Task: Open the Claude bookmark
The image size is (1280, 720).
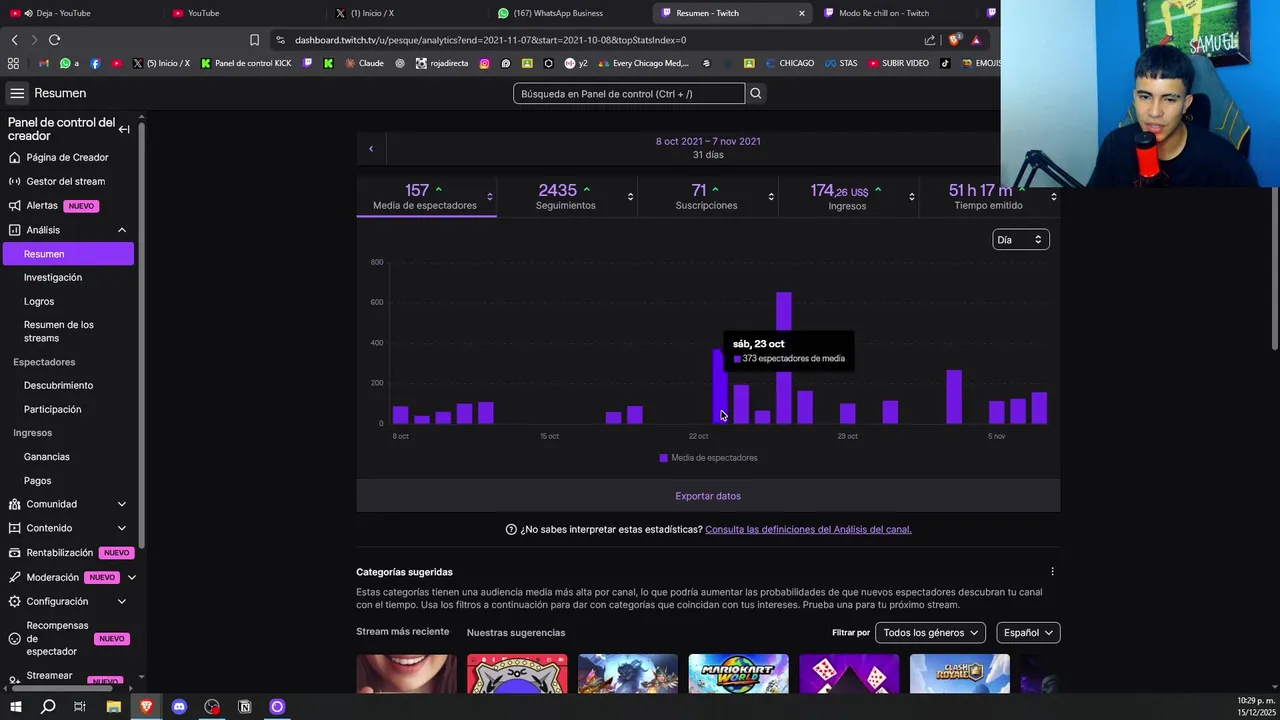Action: click(x=364, y=63)
